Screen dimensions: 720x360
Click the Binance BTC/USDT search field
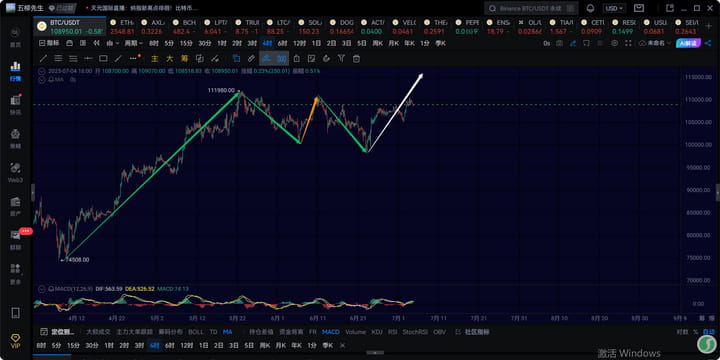[531, 8]
